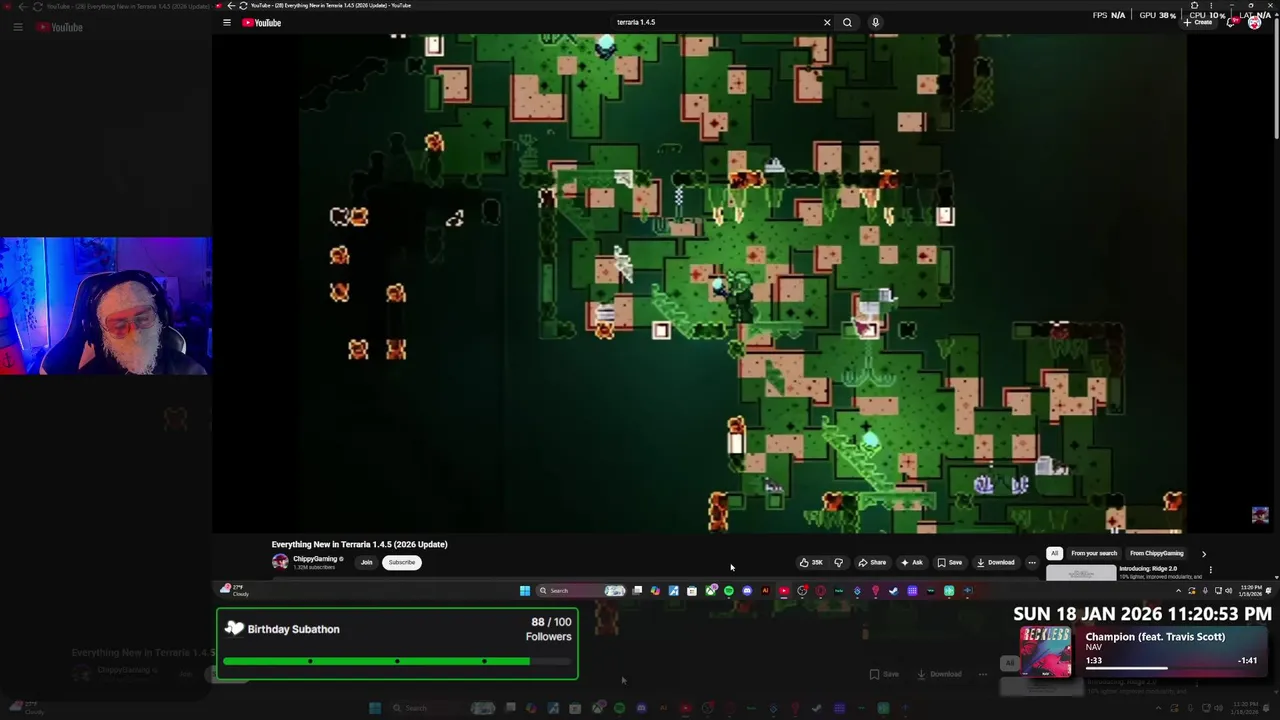The height and width of the screenshot is (720, 1280).
Task: Open the taskbar clock showing 11:20 PM
Action: point(1251,591)
